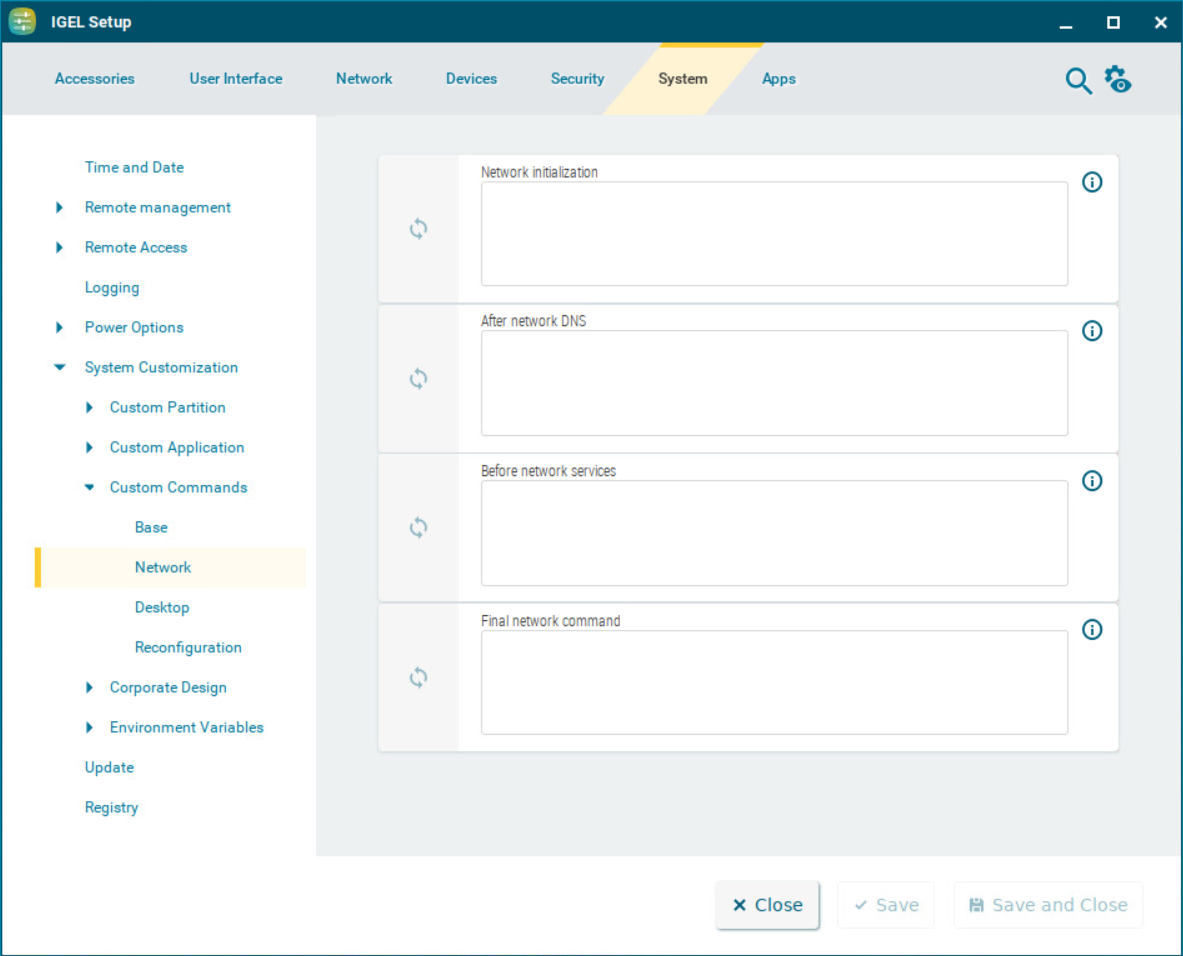This screenshot has height=956, width=1183.
Task: Collapse the System Customization node
Action: (60, 368)
